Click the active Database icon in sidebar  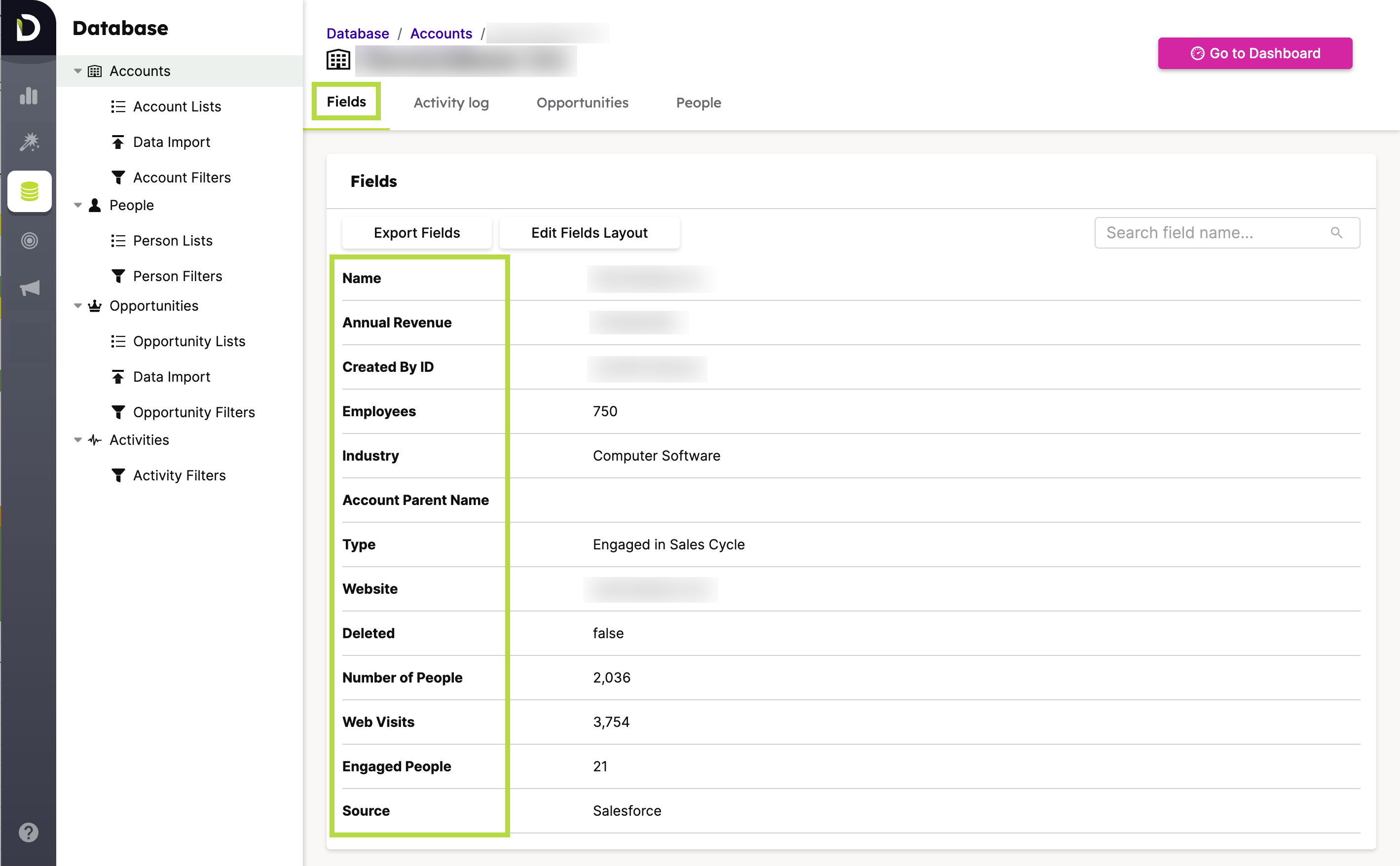[29, 191]
